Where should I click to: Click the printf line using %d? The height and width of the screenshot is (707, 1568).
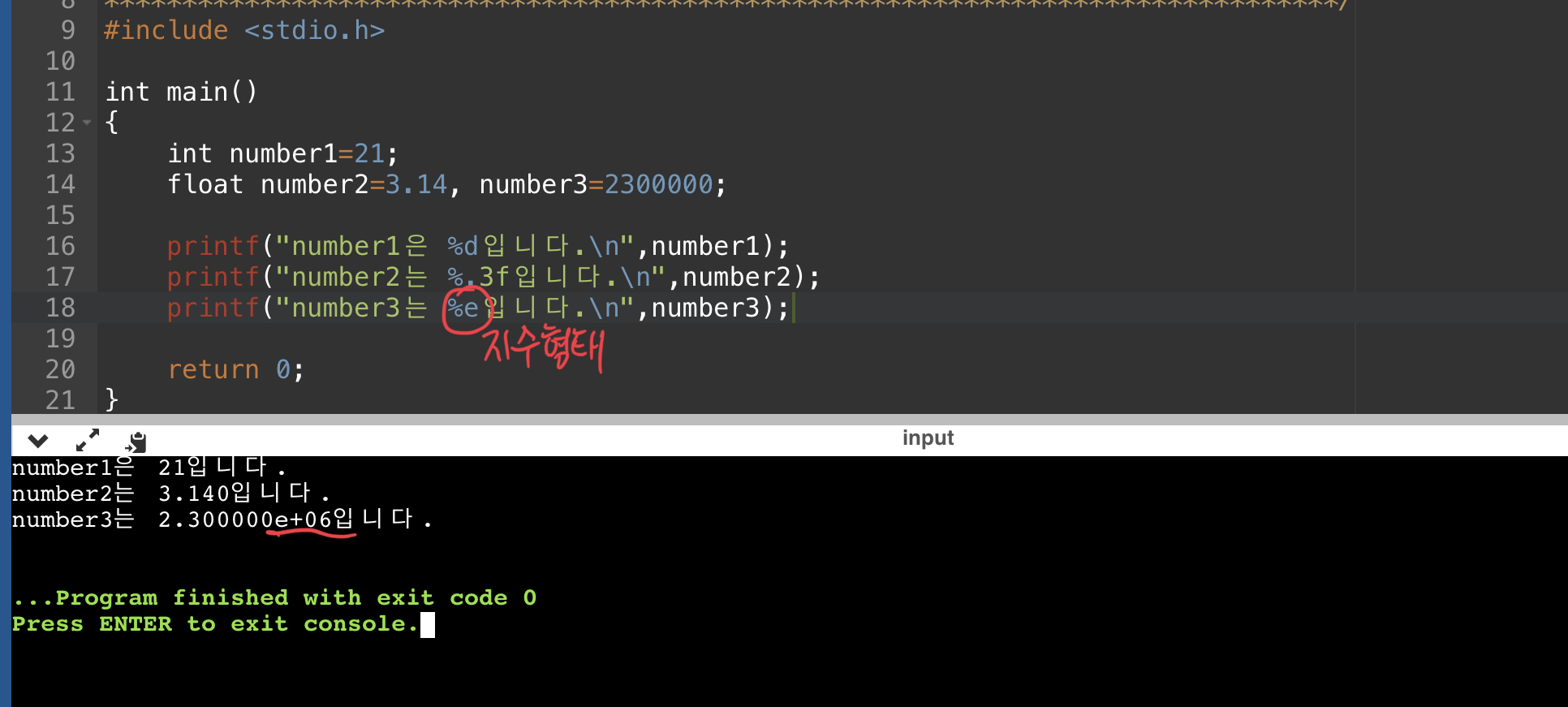tap(477, 246)
